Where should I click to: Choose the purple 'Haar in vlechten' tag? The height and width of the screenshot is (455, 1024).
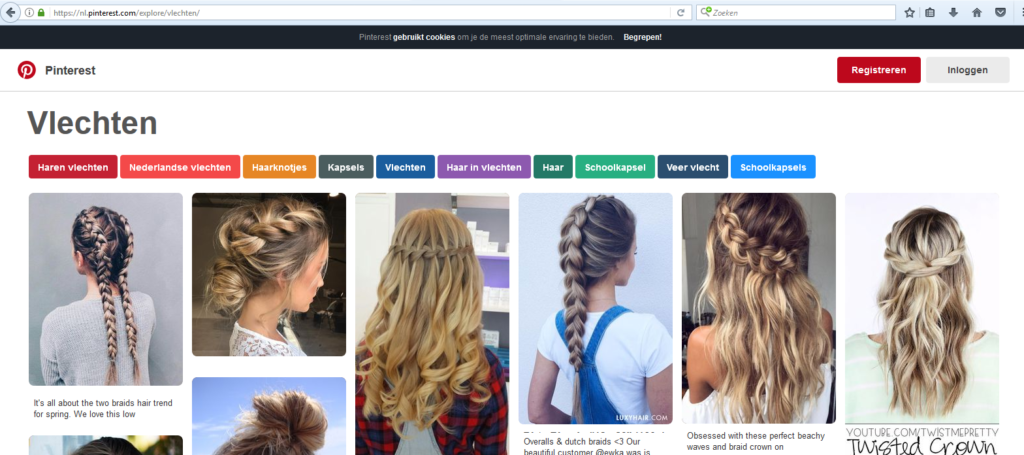484,167
